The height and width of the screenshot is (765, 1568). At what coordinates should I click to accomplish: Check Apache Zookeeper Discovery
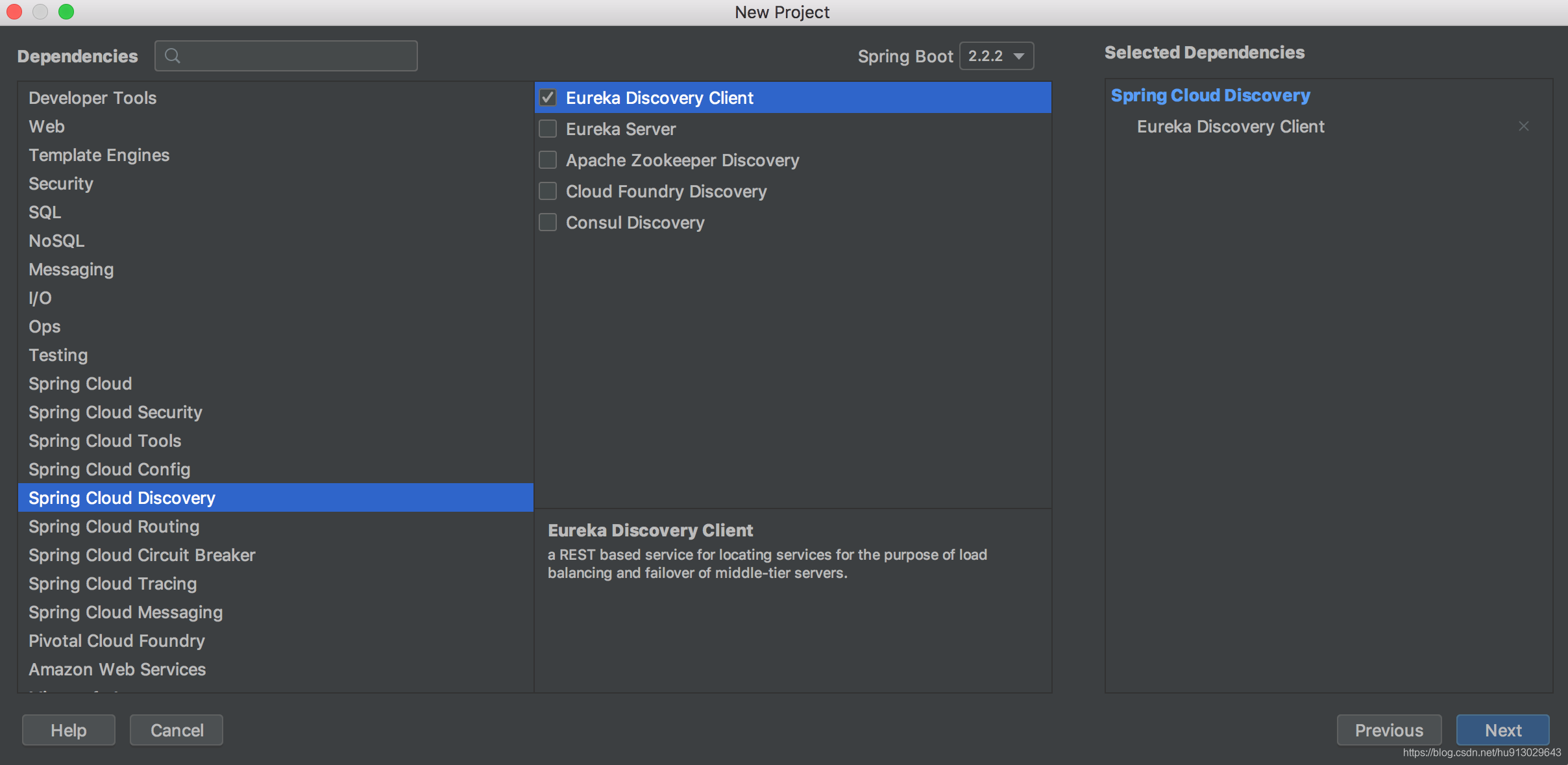pos(548,160)
